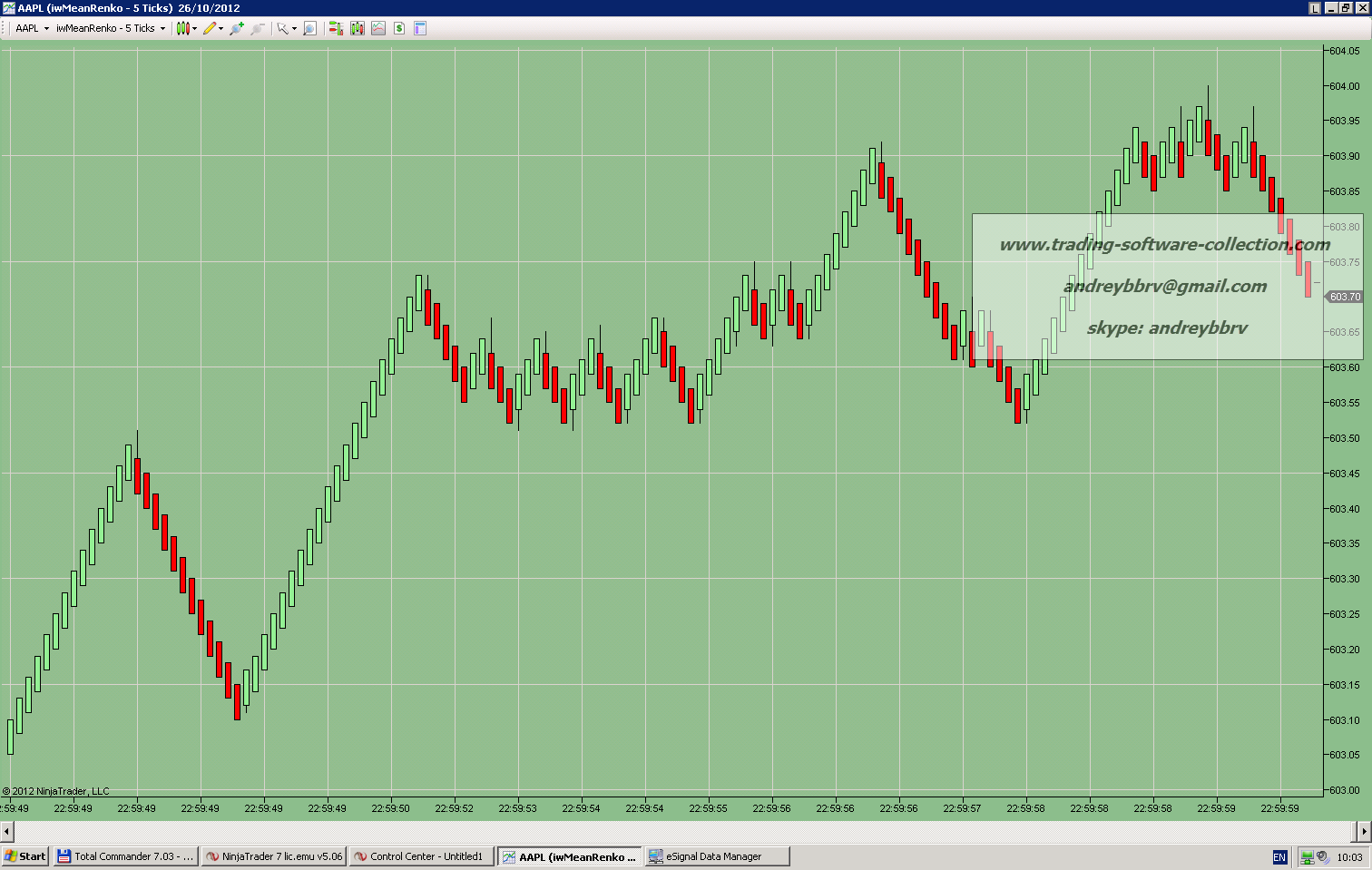Image resolution: width=1372 pixels, height=870 pixels.
Task: Expand the cursor pointer type dropdown
Action: click(x=294, y=28)
